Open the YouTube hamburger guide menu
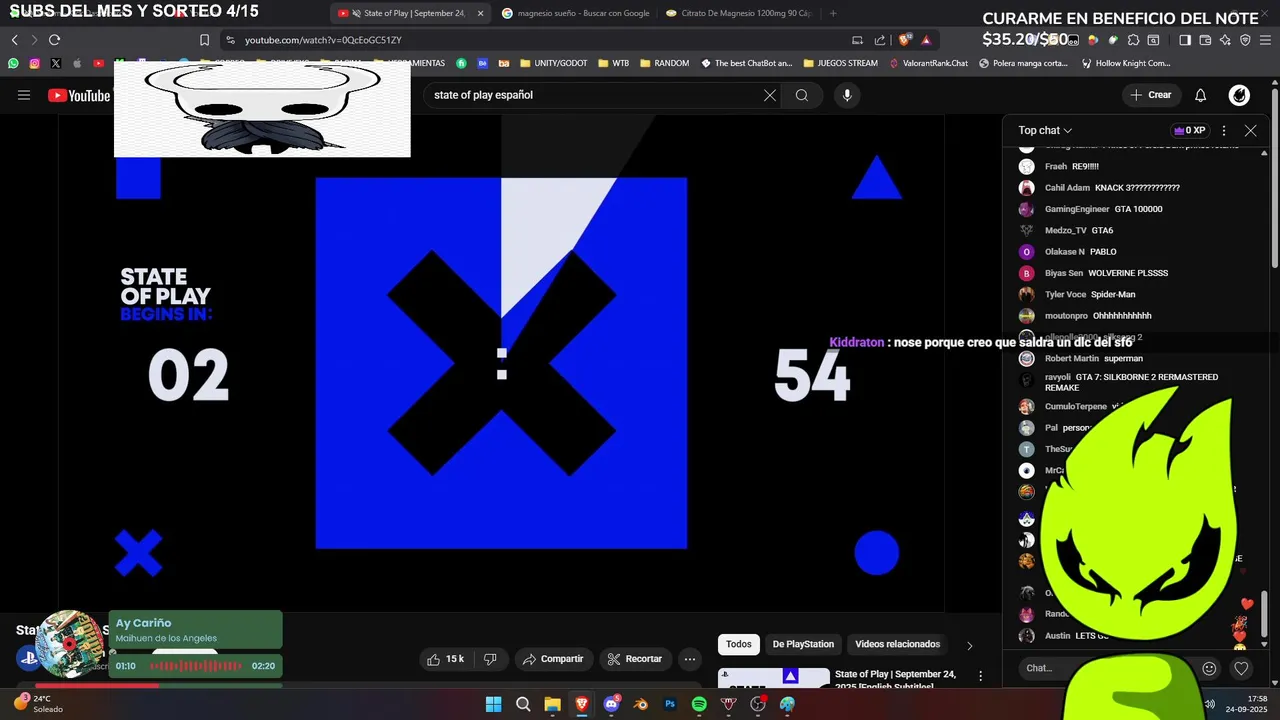The width and height of the screenshot is (1280, 720). click(24, 95)
